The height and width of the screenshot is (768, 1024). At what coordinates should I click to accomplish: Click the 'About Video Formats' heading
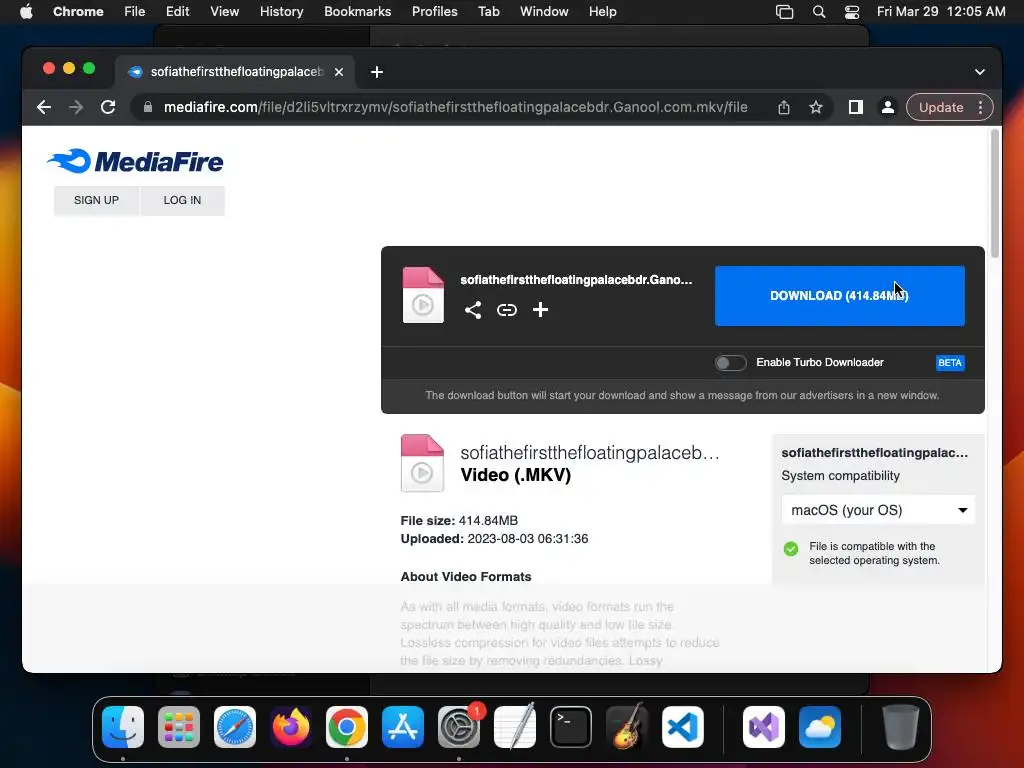[466, 577]
